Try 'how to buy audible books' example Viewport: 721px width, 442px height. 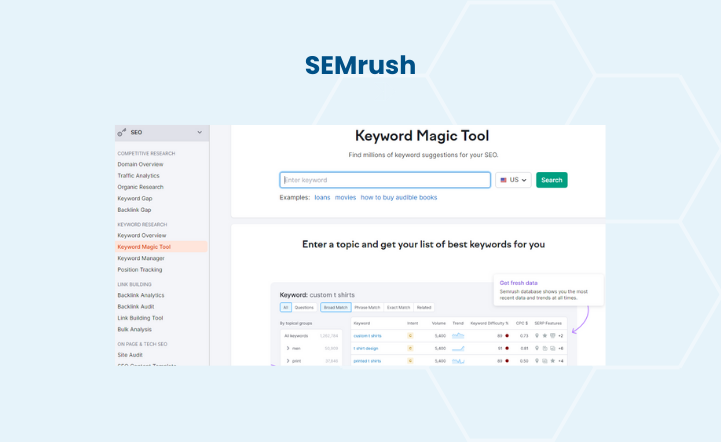point(399,197)
